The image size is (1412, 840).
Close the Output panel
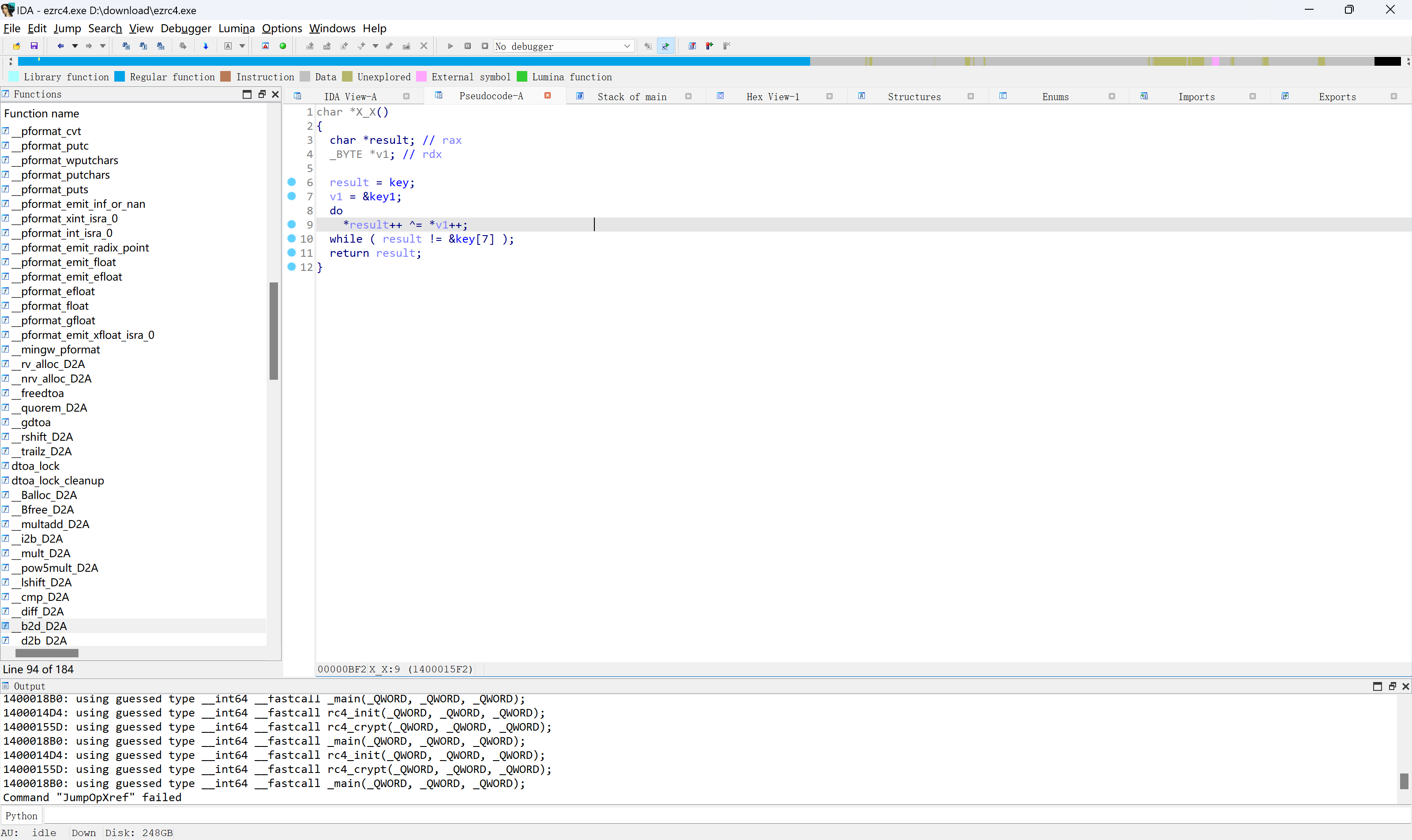click(x=1405, y=686)
